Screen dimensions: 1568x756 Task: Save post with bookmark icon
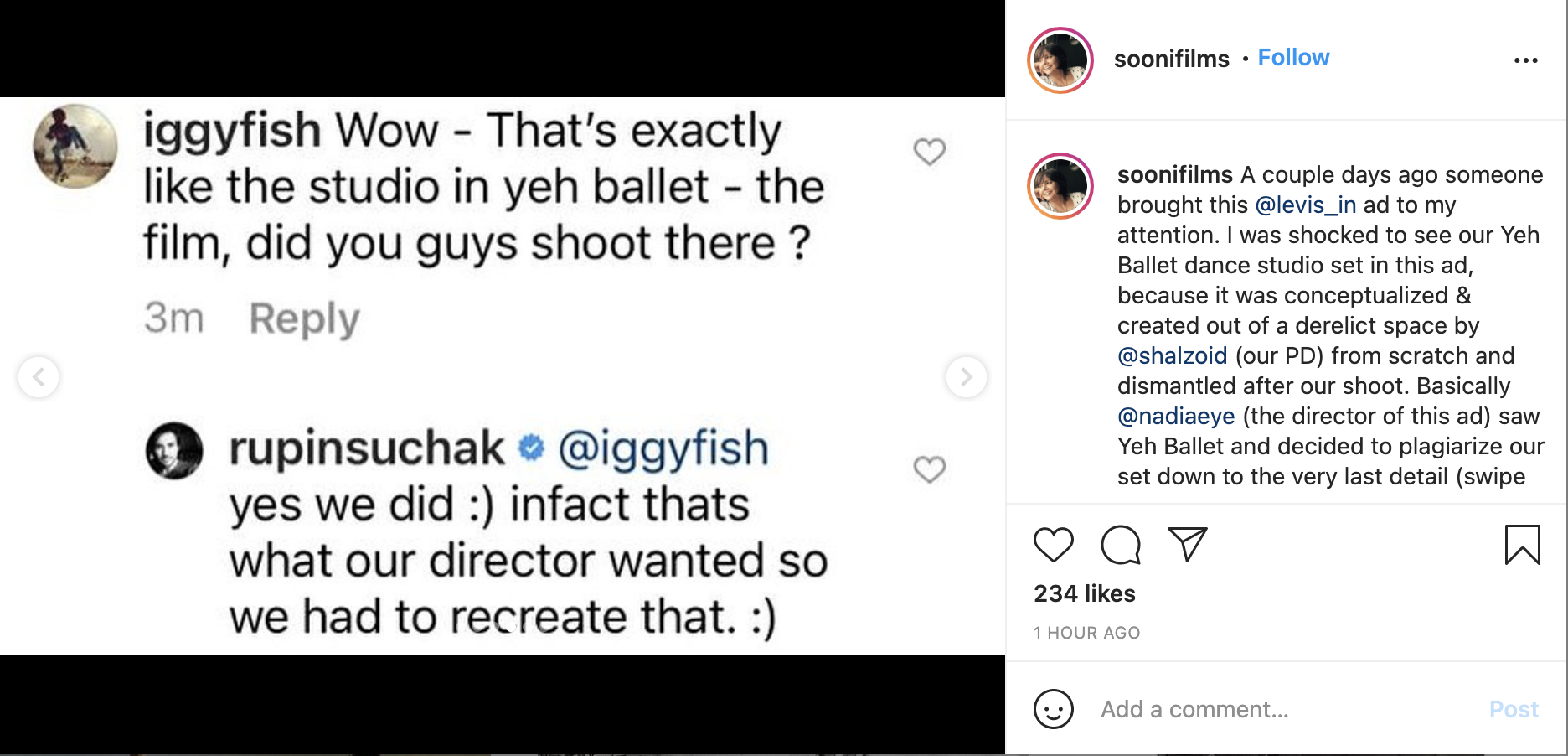(x=1522, y=545)
